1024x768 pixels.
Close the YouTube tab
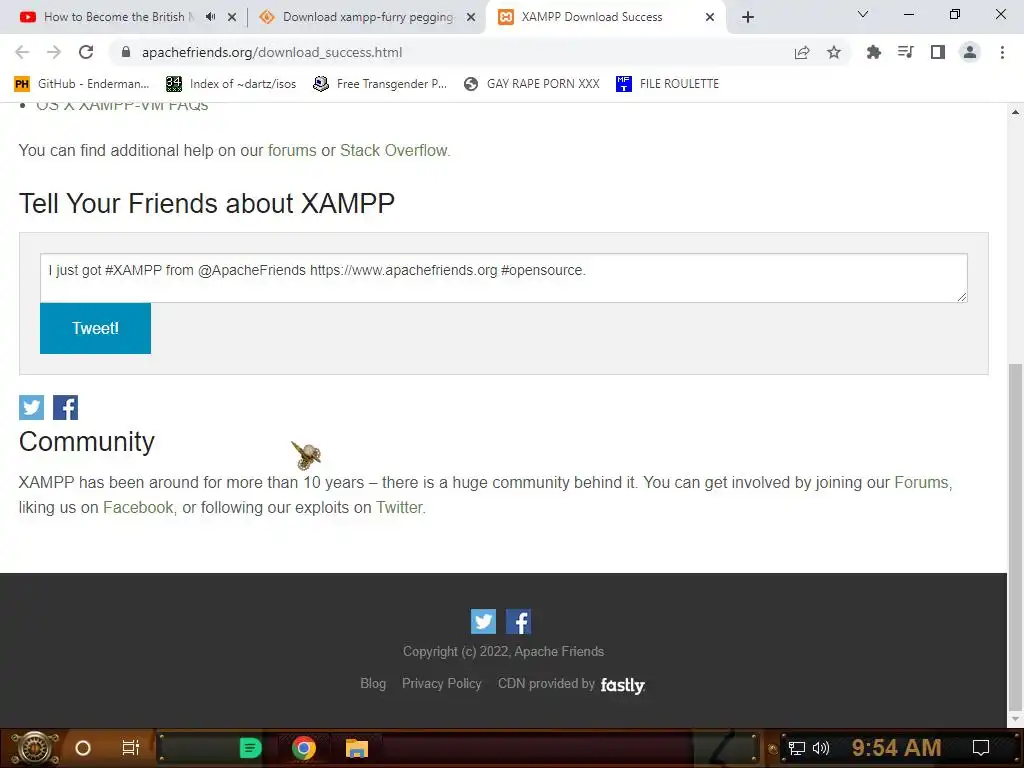coord(232,17)
